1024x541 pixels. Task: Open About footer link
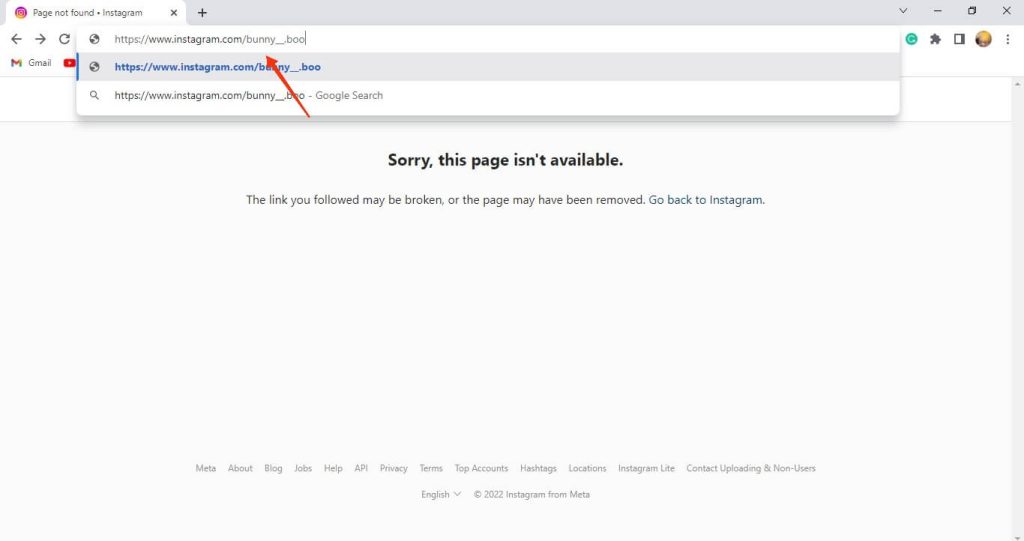[x=240, y=468]
